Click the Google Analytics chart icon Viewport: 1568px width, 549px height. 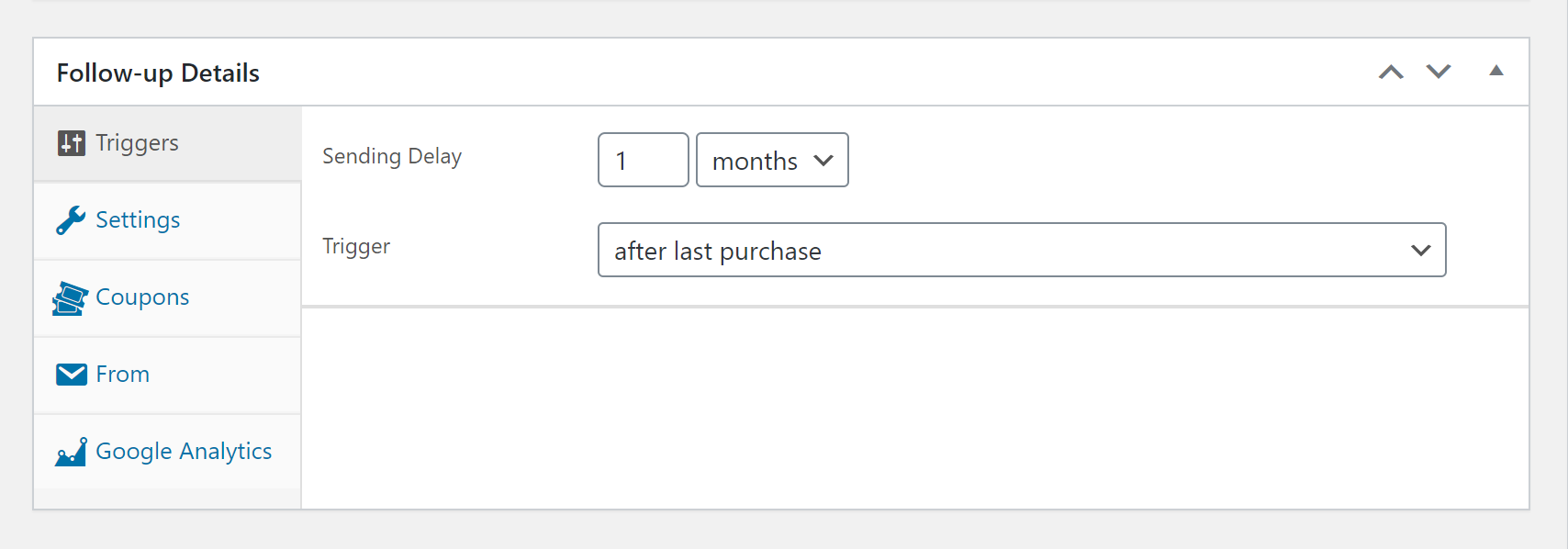(x=71, y=452)
